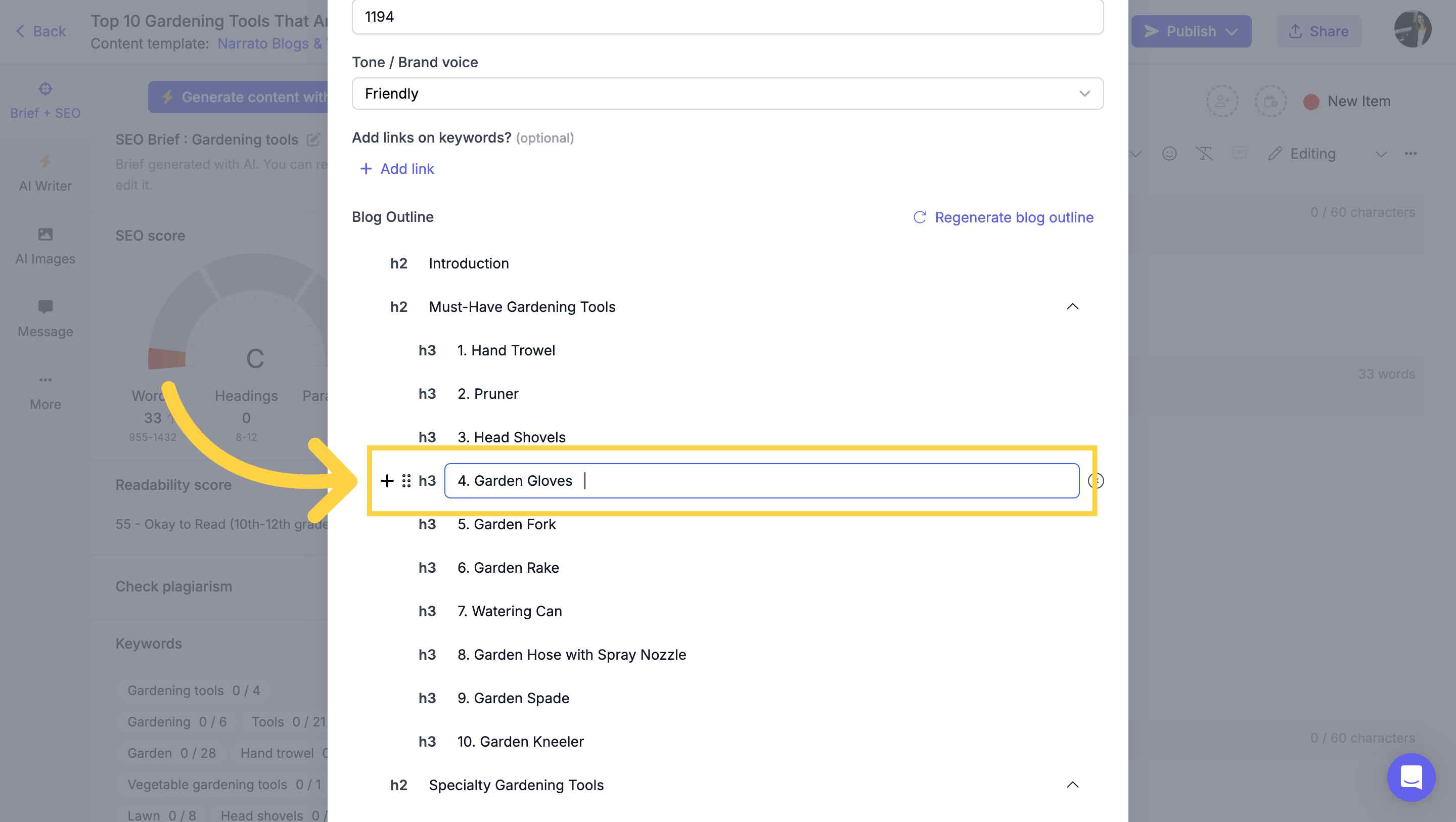Click the Publish button
1456x822 pixels.
point(1191,31)
